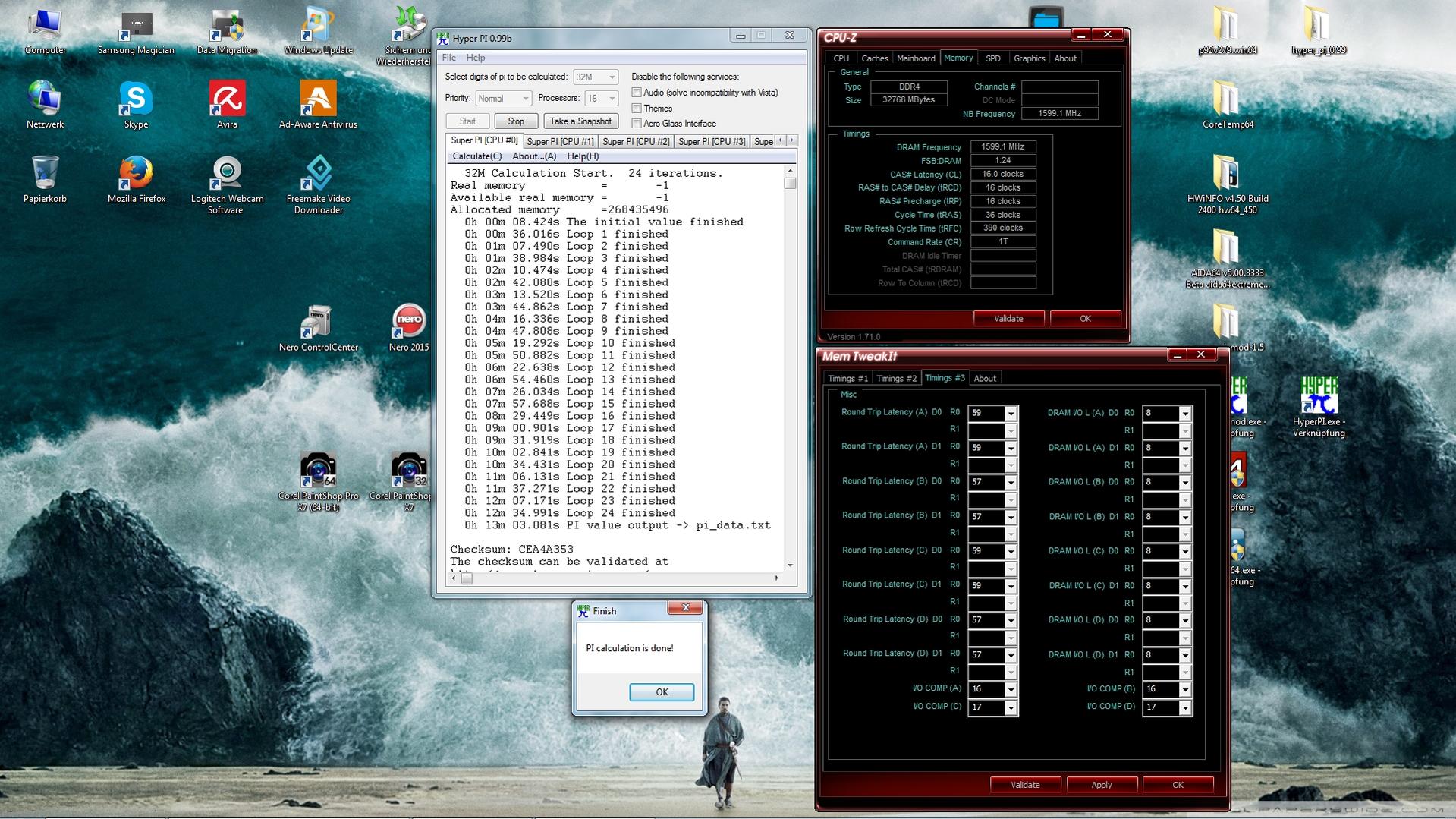Click OK in the CPU-Z window

coord(1085,319)
